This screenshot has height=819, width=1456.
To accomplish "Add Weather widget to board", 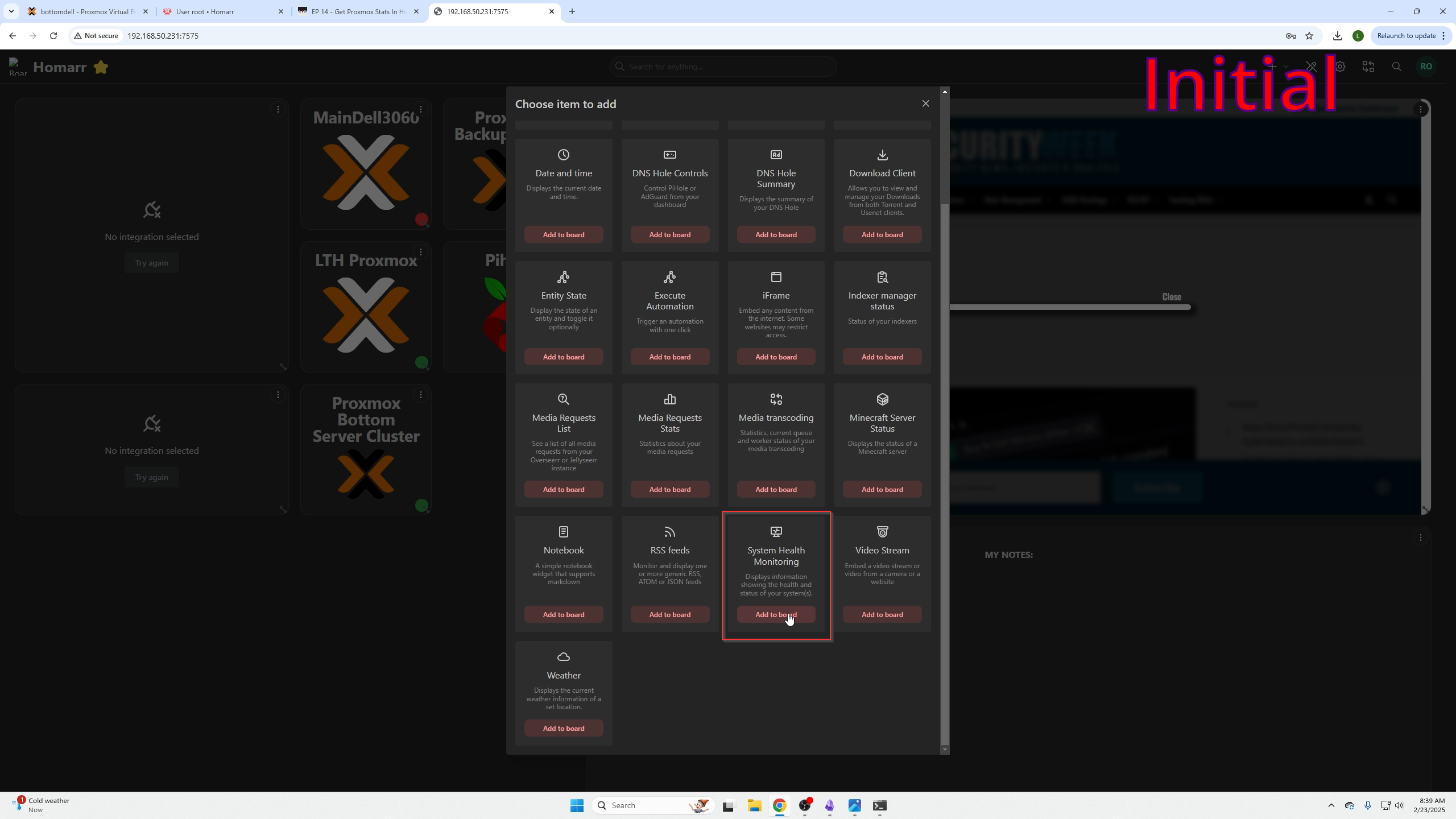I will point(563,728).
